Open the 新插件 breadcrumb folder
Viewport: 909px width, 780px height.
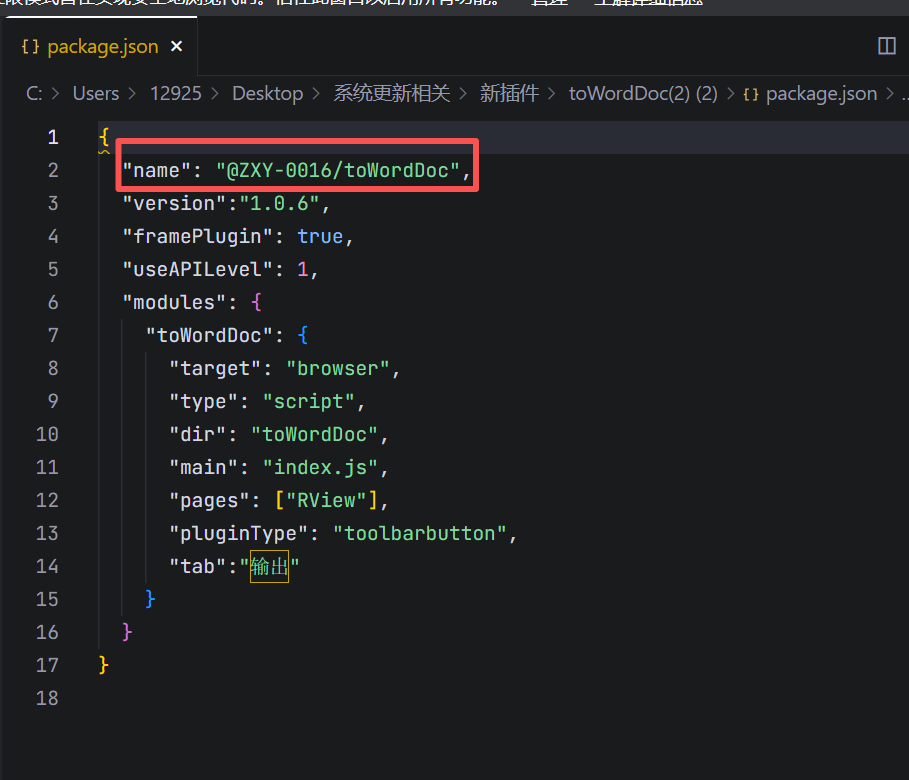click(x=509, y=93)
